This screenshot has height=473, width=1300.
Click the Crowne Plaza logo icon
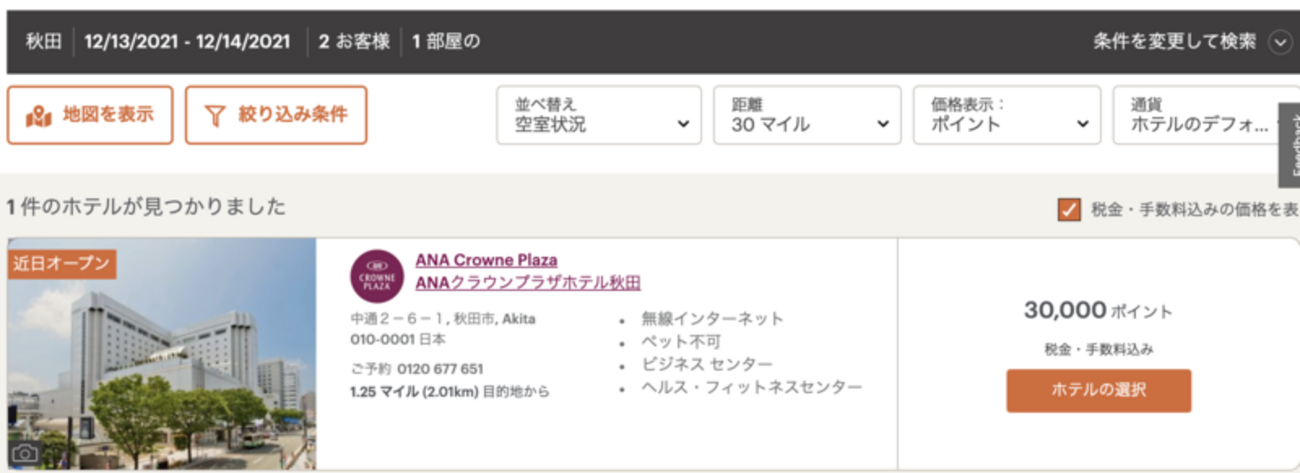[377, 276]
